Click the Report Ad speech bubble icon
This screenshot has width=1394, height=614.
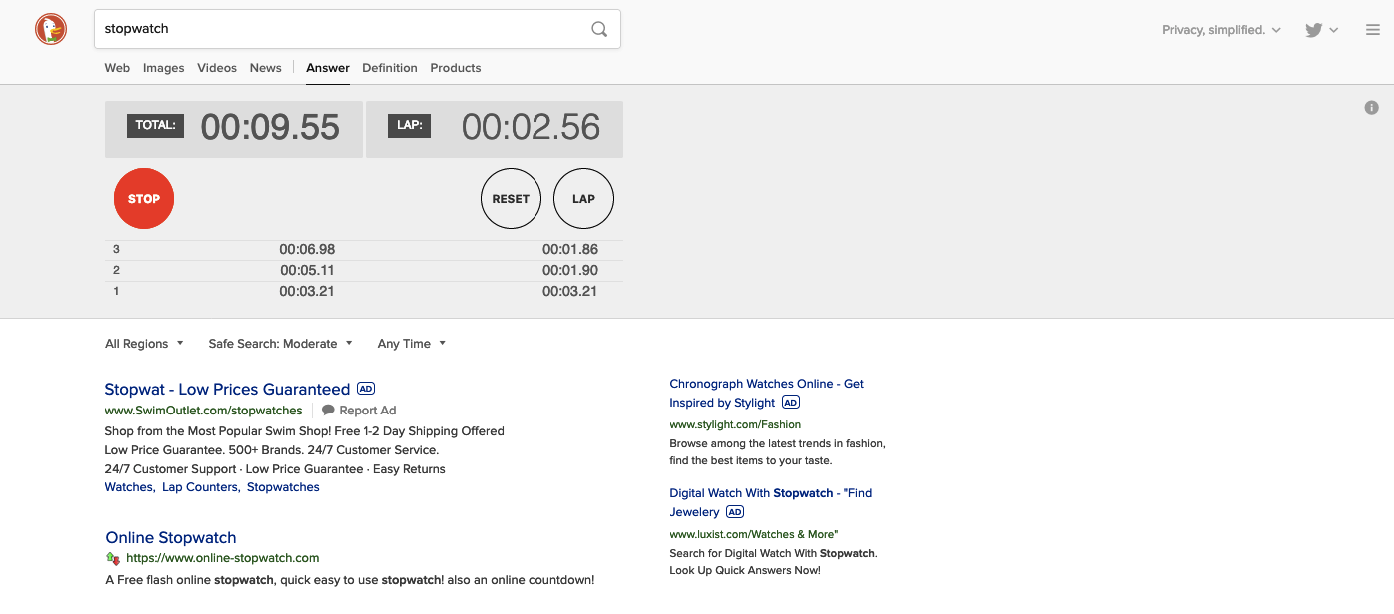click(x=329, y=410)
